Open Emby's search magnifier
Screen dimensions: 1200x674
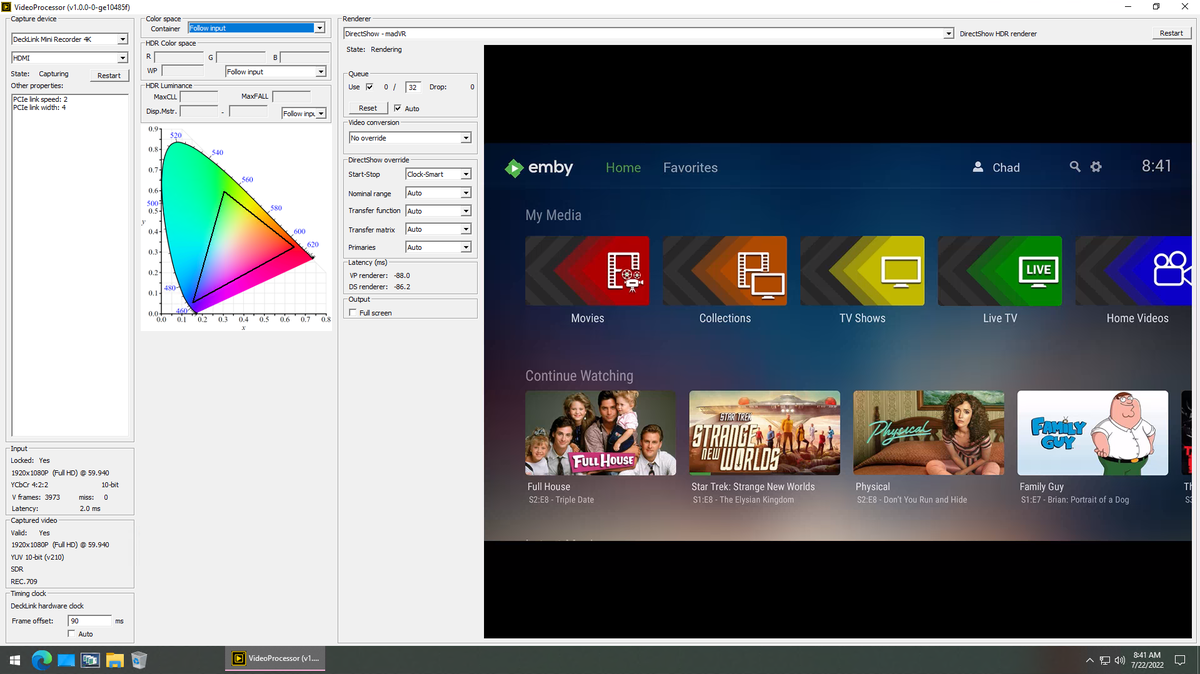tap(1074, 167)
